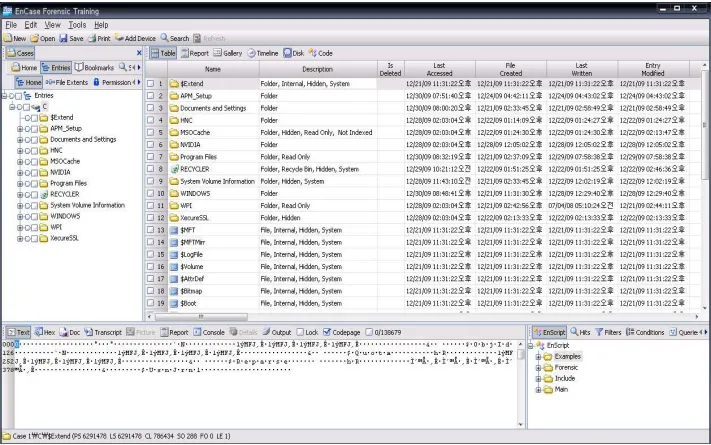Expand the Forensic EnScript folder
The width and height of the screenshot is (711, 445).
(539, 367)
